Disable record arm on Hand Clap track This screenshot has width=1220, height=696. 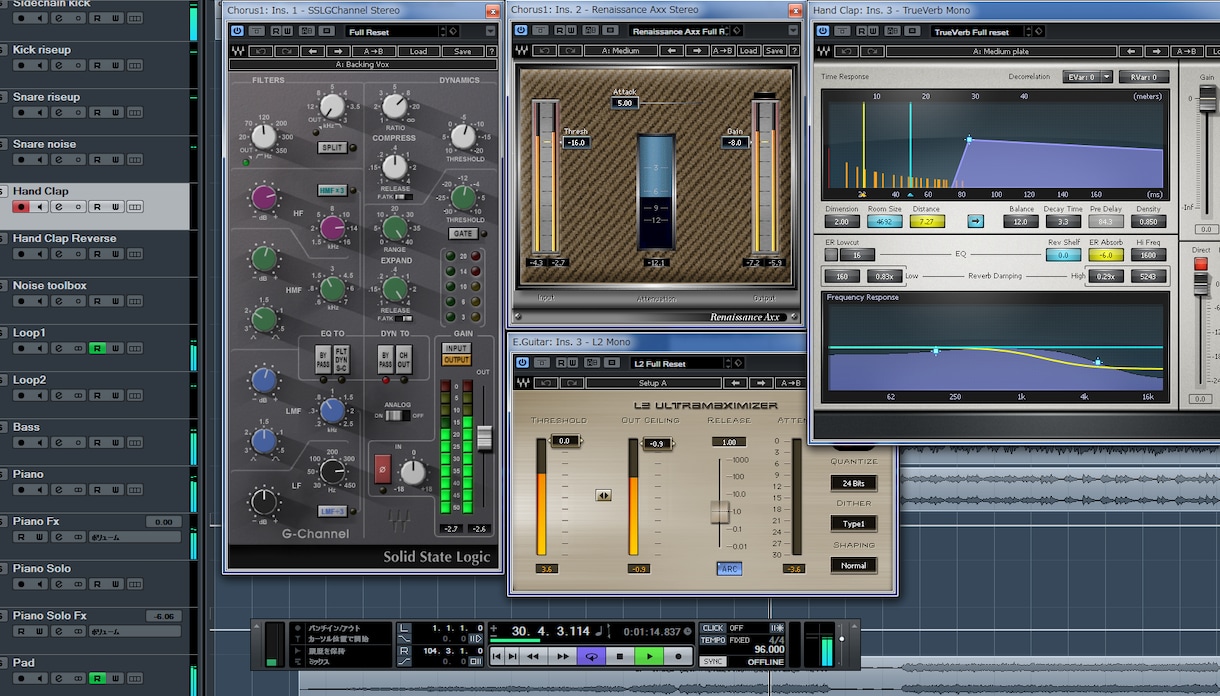click(x=21, y=207)
